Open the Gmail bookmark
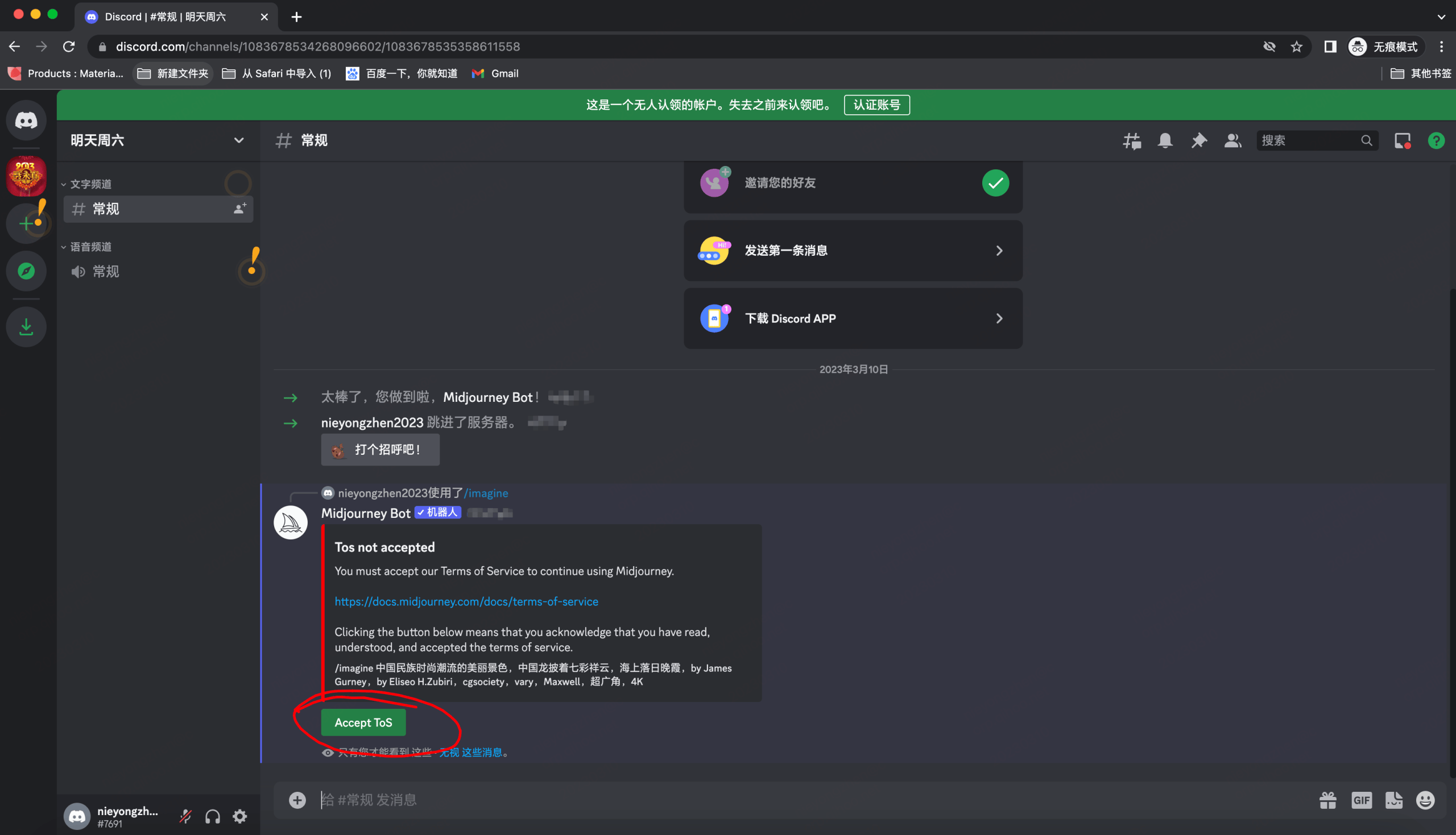Viewport: 1456px width, 835px height. pyautogui.click(x=495, y=73)
